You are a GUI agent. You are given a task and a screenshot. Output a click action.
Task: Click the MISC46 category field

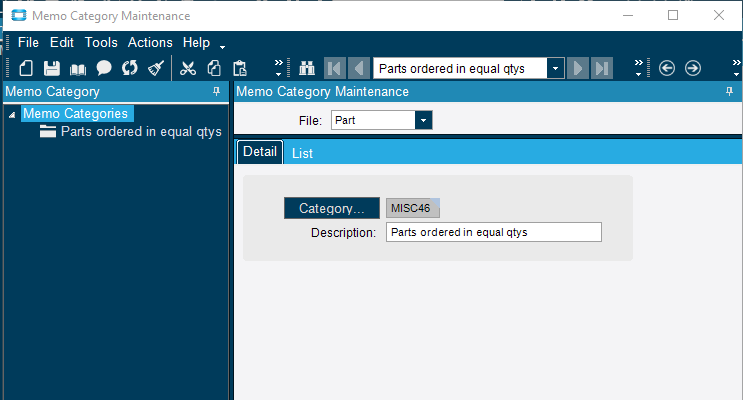(413, 208)
